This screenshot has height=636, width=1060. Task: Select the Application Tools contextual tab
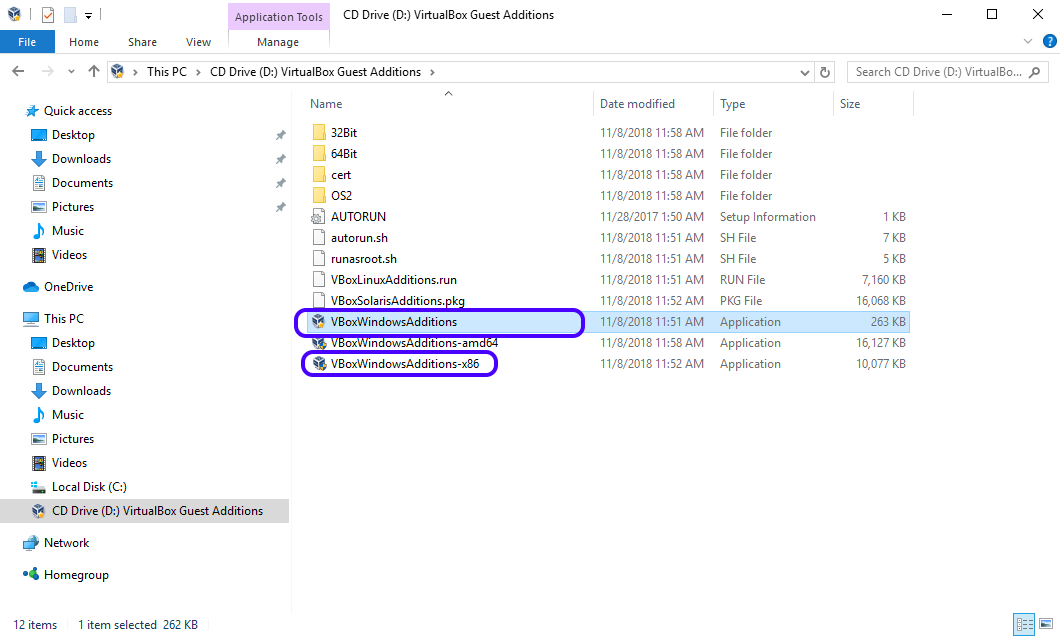pyautogui.click(x=279, y=17)
